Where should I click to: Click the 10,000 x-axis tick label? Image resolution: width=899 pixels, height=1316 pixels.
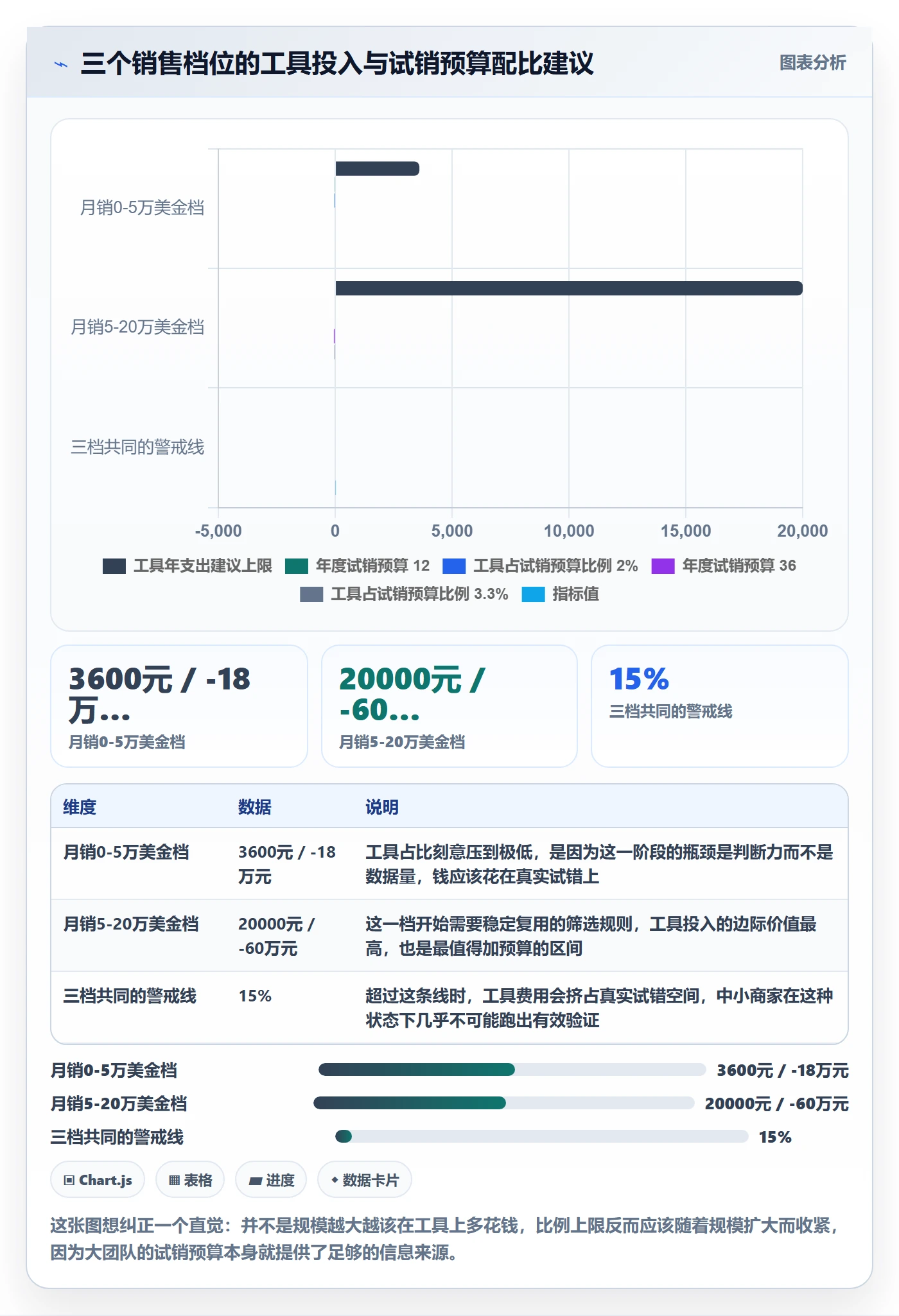tap(569, 531)
